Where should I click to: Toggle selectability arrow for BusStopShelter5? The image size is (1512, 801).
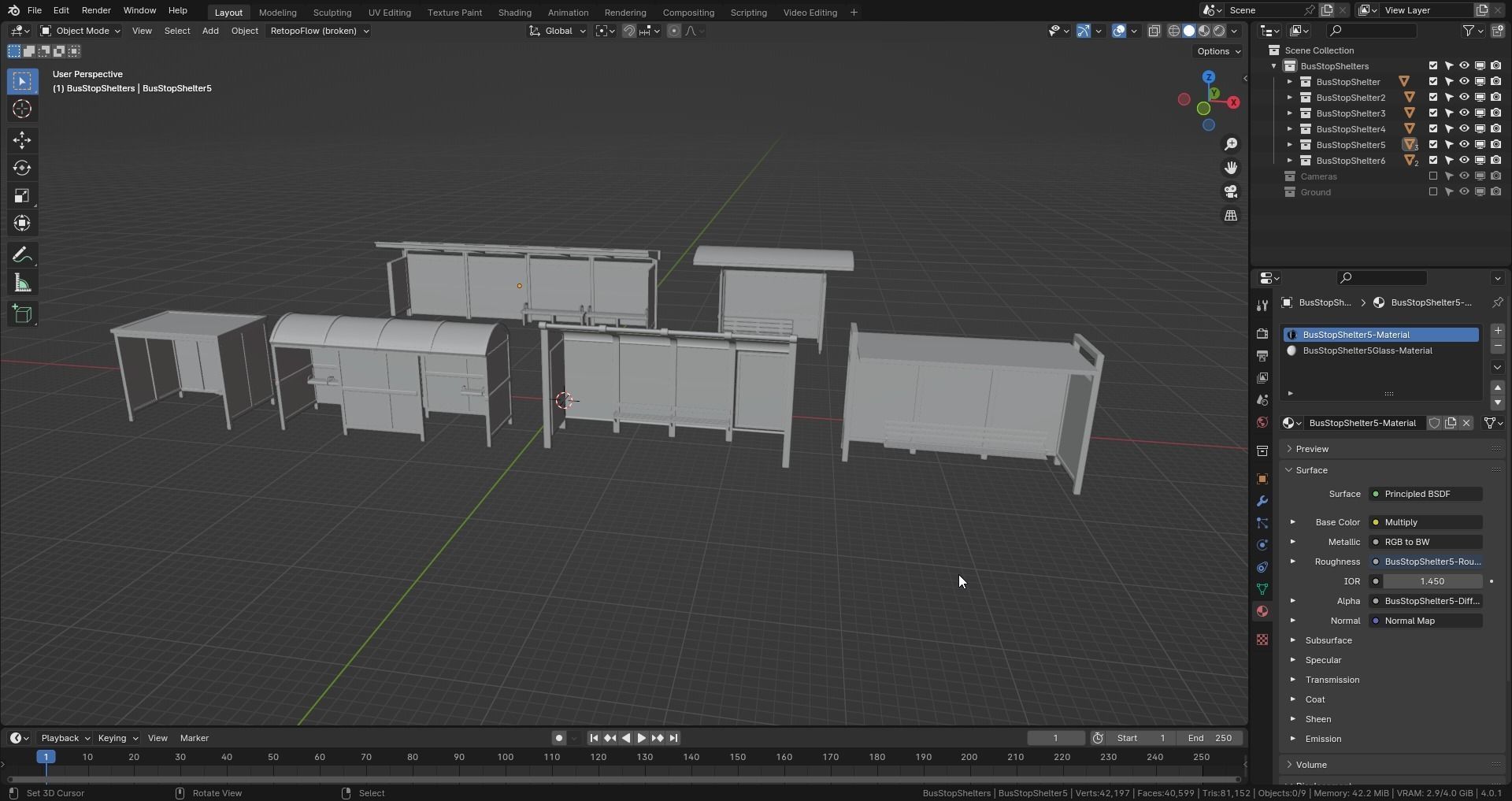tap(1448, 145)
